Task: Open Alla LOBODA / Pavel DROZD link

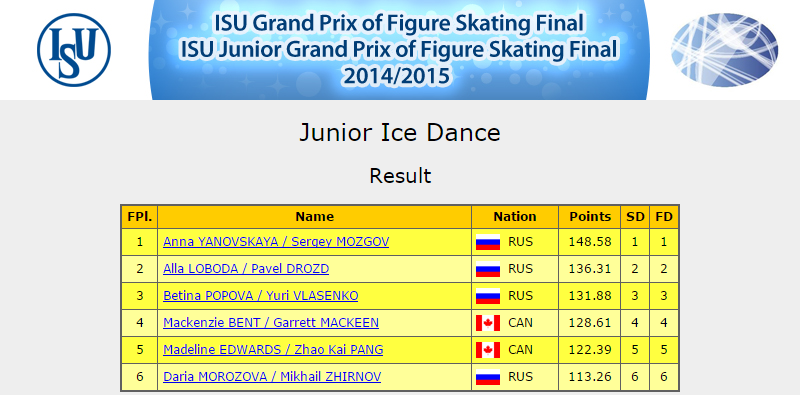Action: point(246,268)
